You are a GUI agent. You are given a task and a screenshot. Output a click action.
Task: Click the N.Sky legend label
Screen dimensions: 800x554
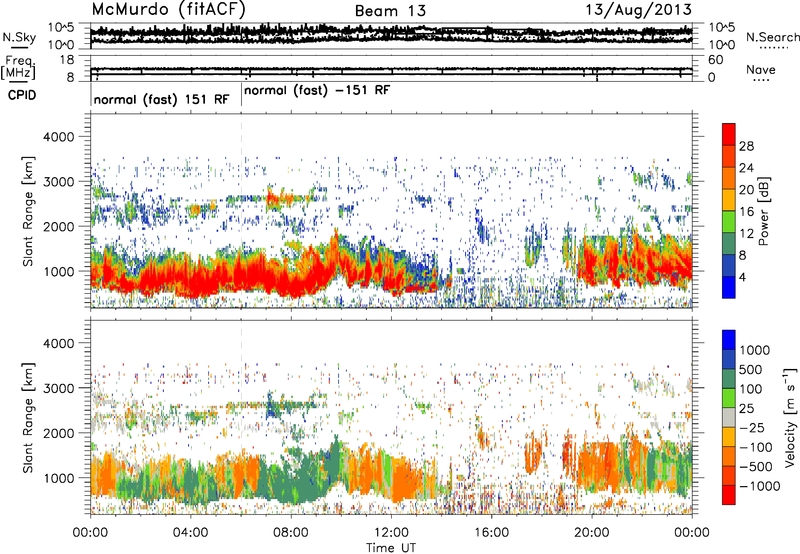point(19,37)
